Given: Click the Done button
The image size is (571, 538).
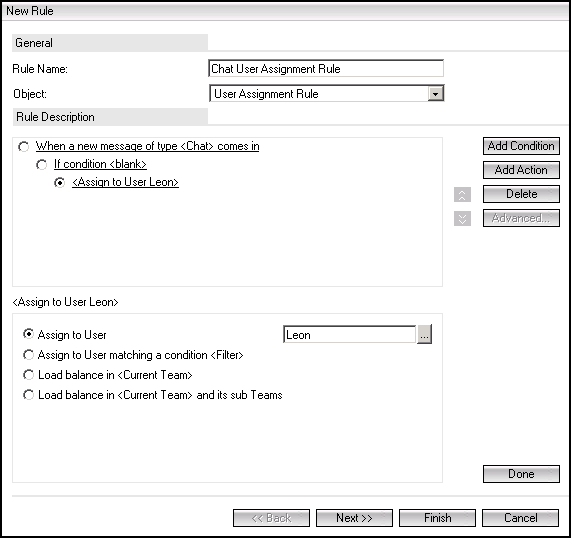Looking at the screenshot, I should pos(521,474).
